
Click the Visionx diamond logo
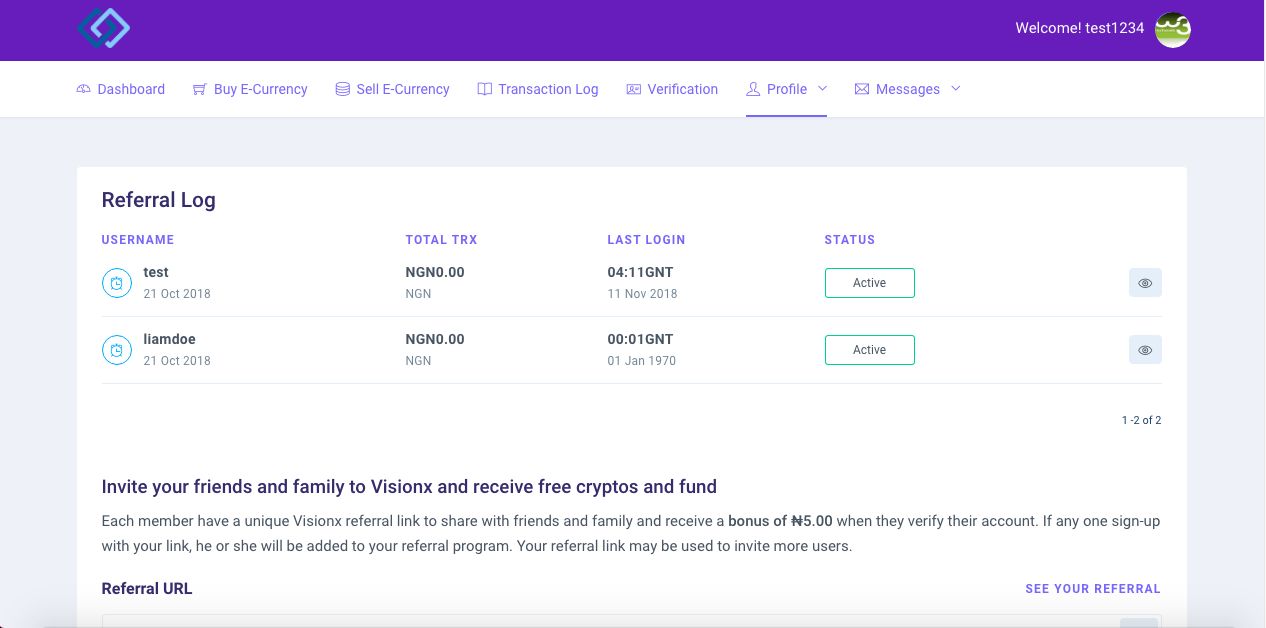pos(104,28)
